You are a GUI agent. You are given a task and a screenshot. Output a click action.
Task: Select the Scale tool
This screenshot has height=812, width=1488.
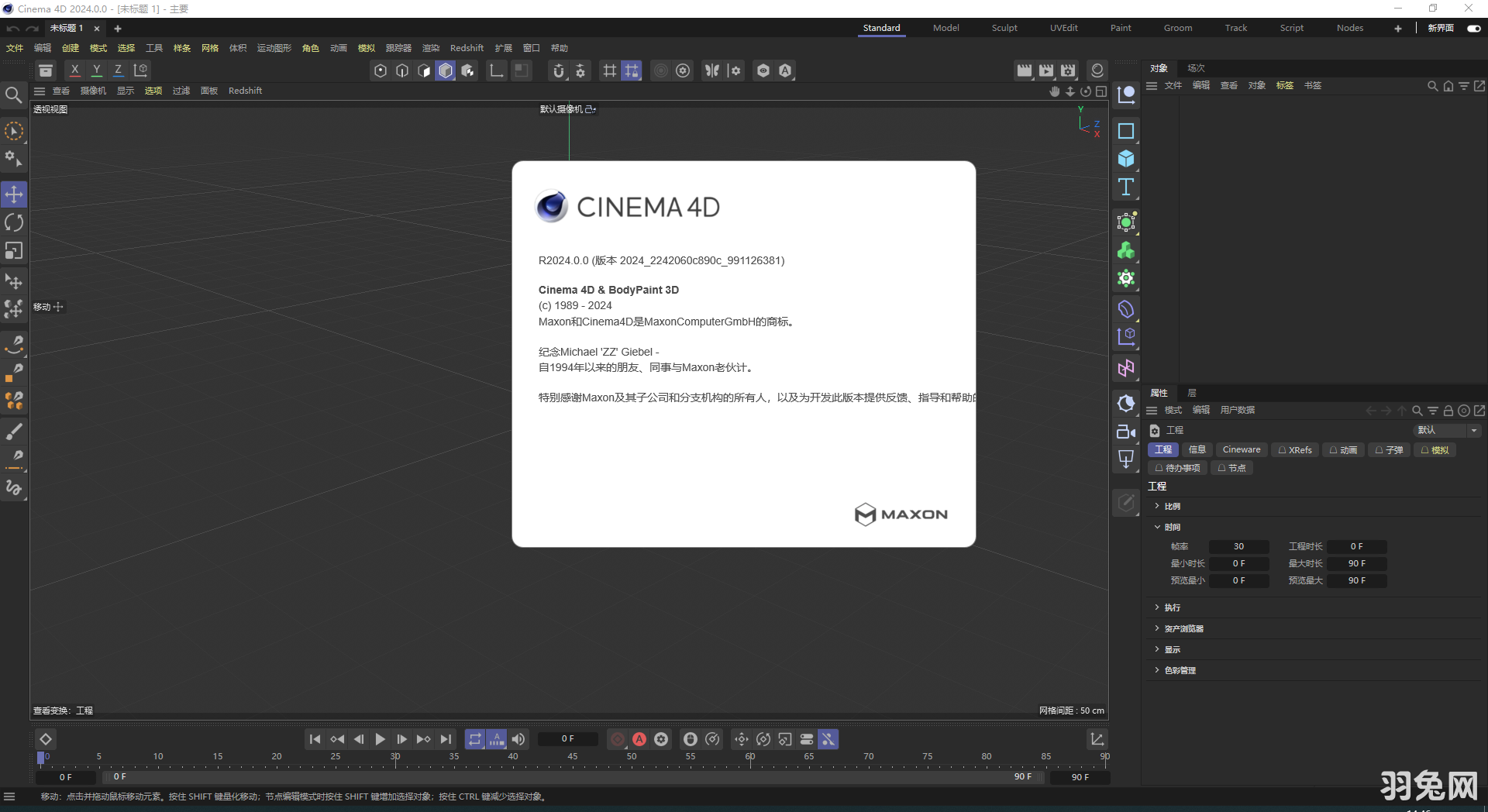point(14,250)
